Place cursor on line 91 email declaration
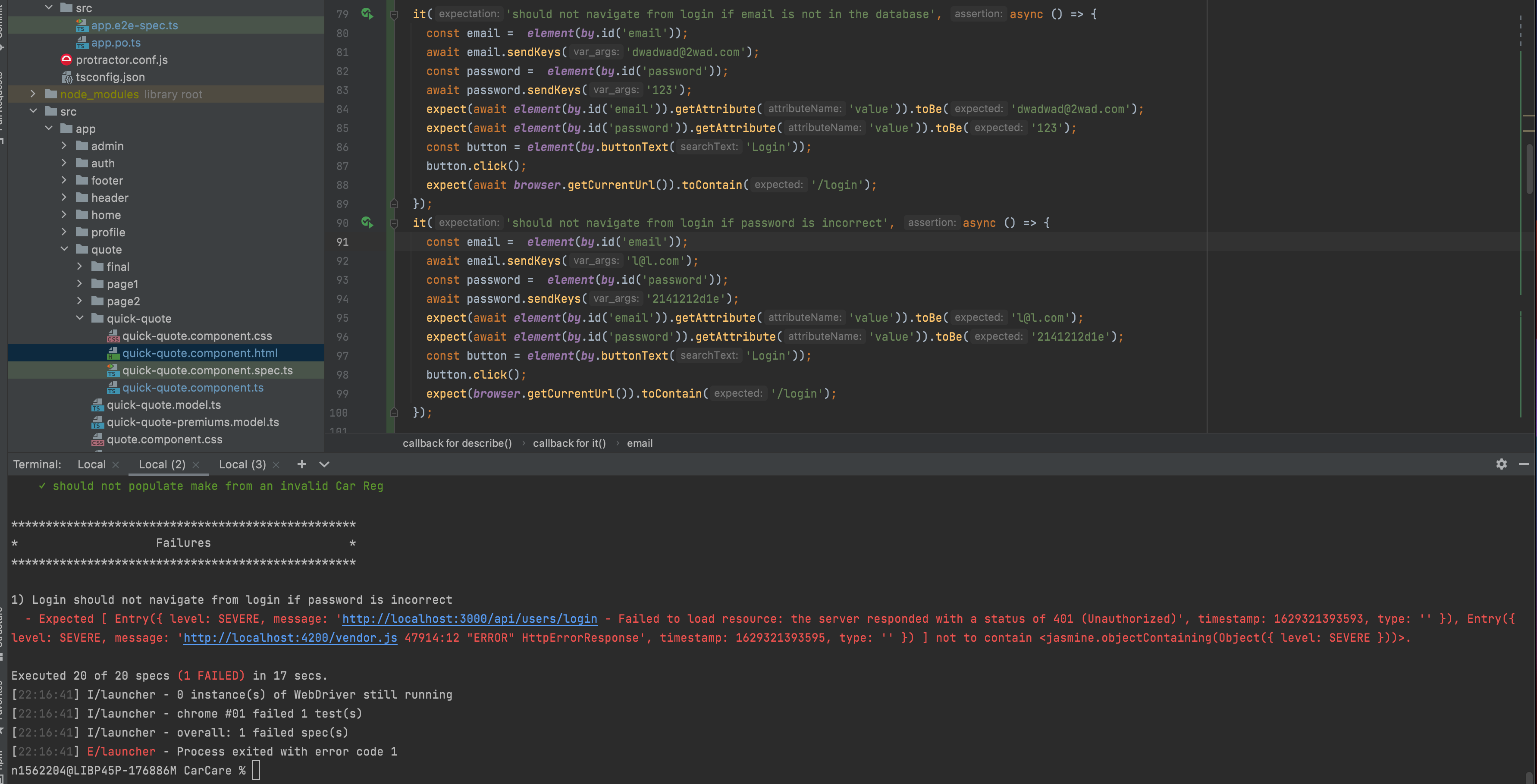The width and height of the screenshot is (1537, 784). [x=557, y=241]
